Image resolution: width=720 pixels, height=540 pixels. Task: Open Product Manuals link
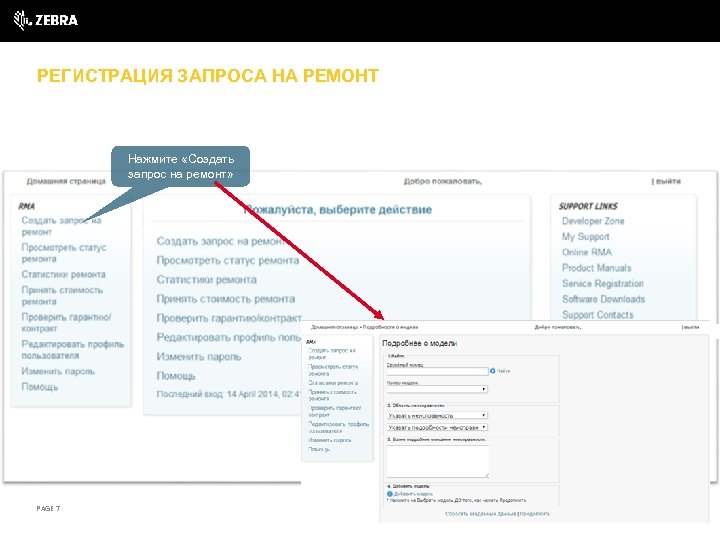(x=596, y=268)
